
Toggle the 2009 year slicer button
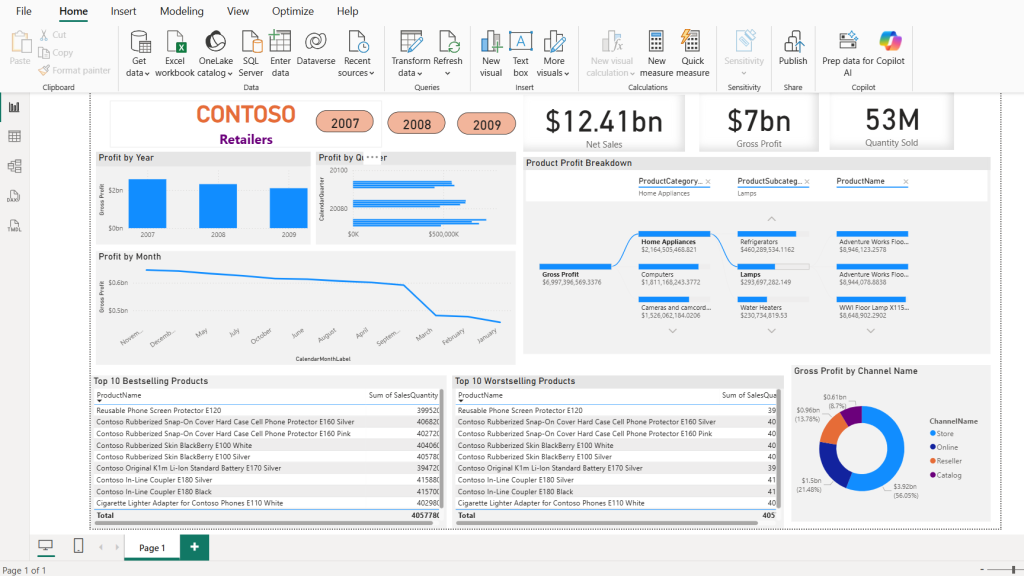(487, 125)
